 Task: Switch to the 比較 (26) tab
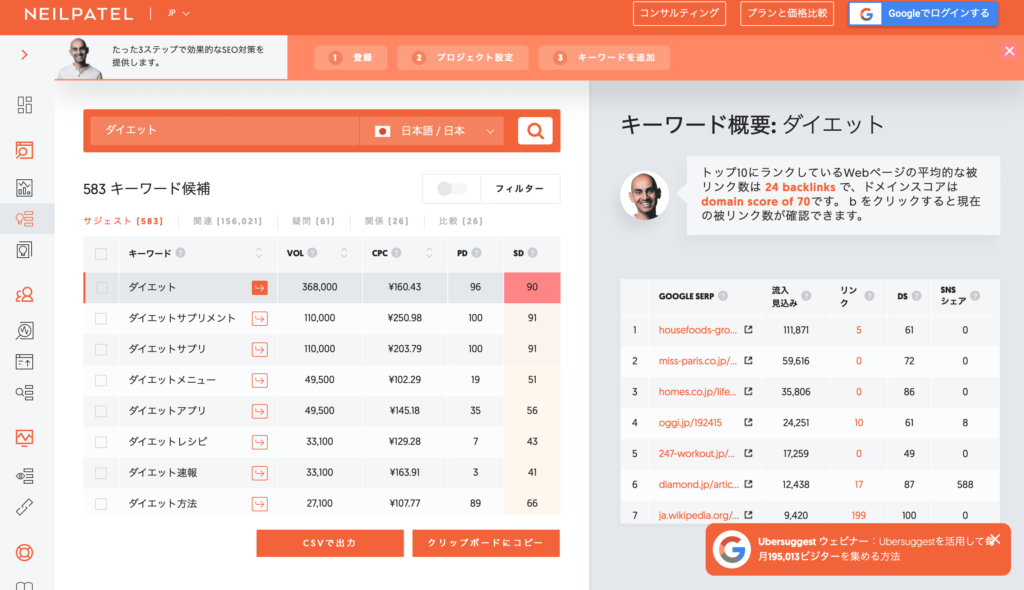[x=461, y=221]
